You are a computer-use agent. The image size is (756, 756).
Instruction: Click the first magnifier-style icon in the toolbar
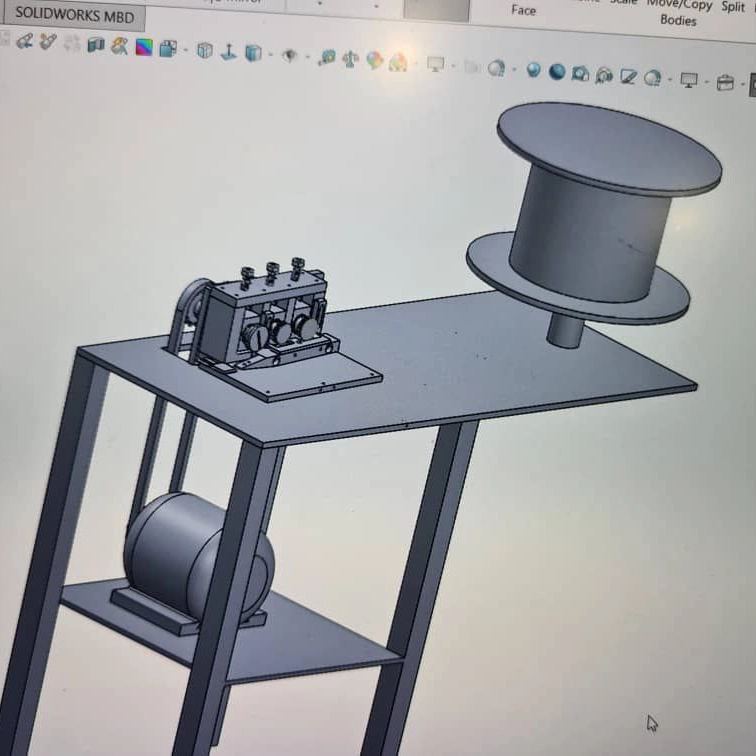25,41
